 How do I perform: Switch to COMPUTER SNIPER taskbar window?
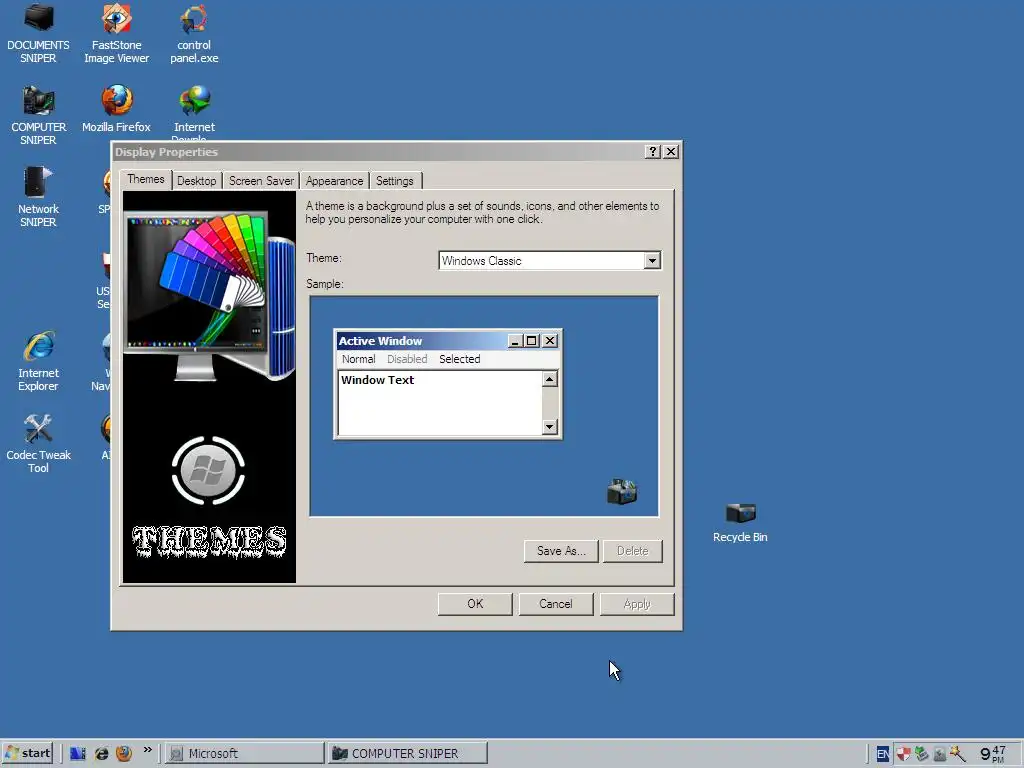(x=407, y=753)
